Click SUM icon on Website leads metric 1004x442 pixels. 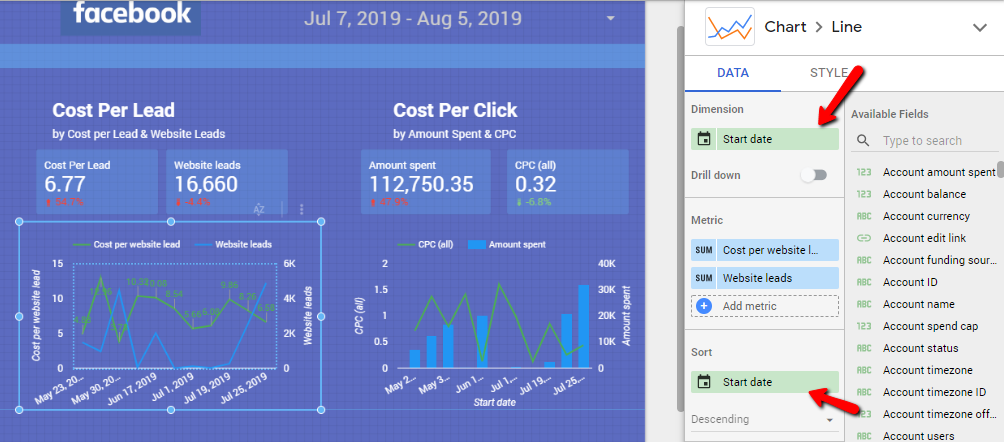(704, 278)
